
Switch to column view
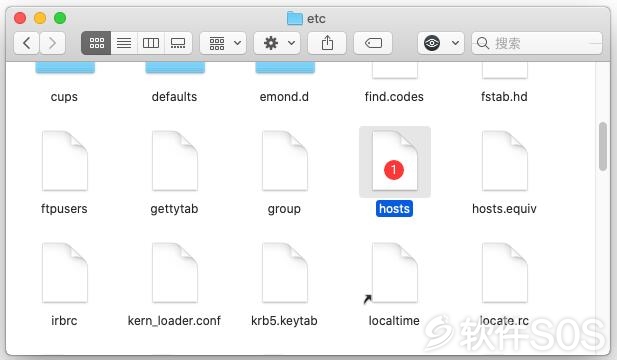pyautogui.click(x=151, y=43)
